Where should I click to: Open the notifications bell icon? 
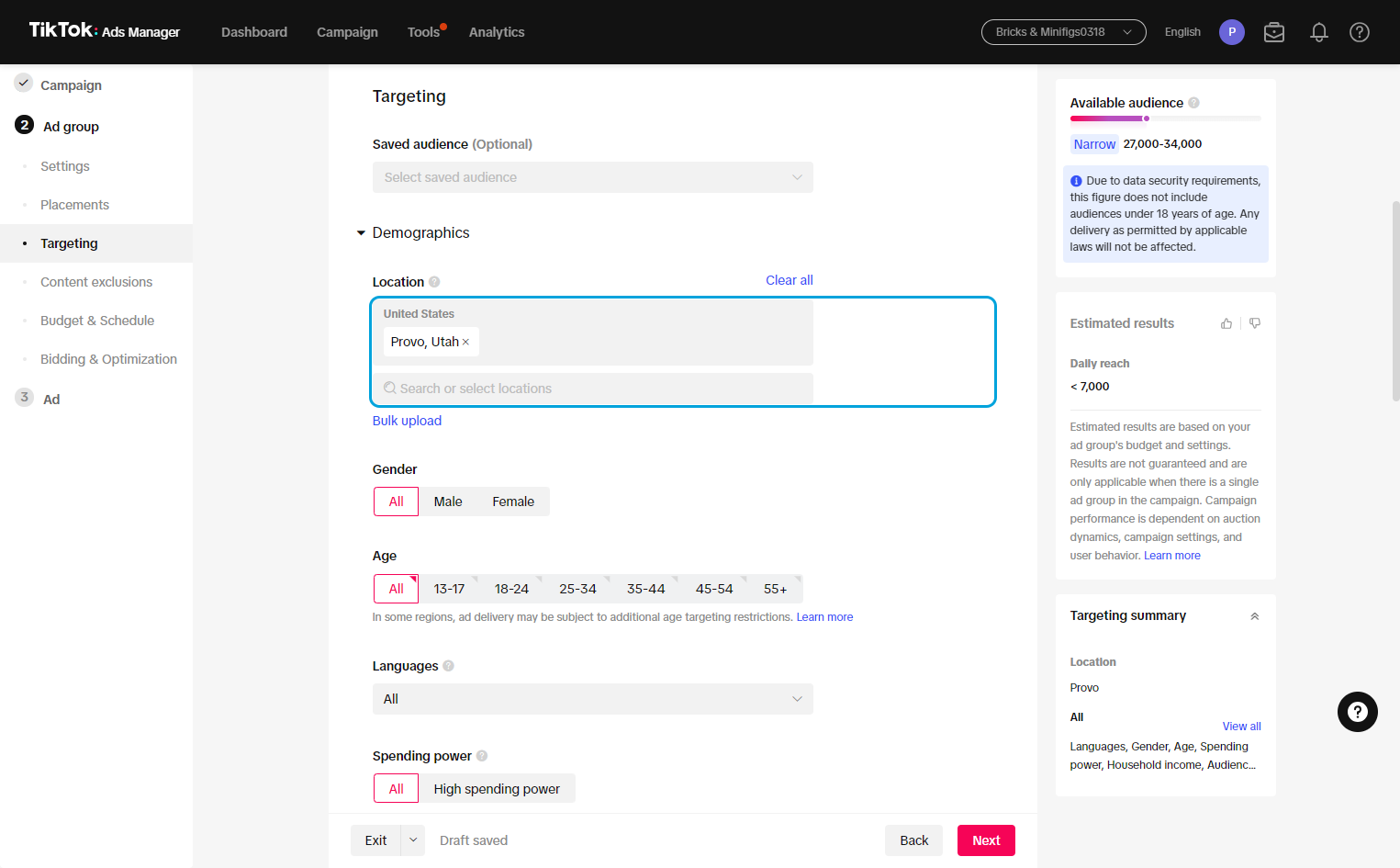click(x=1319, y=32)
